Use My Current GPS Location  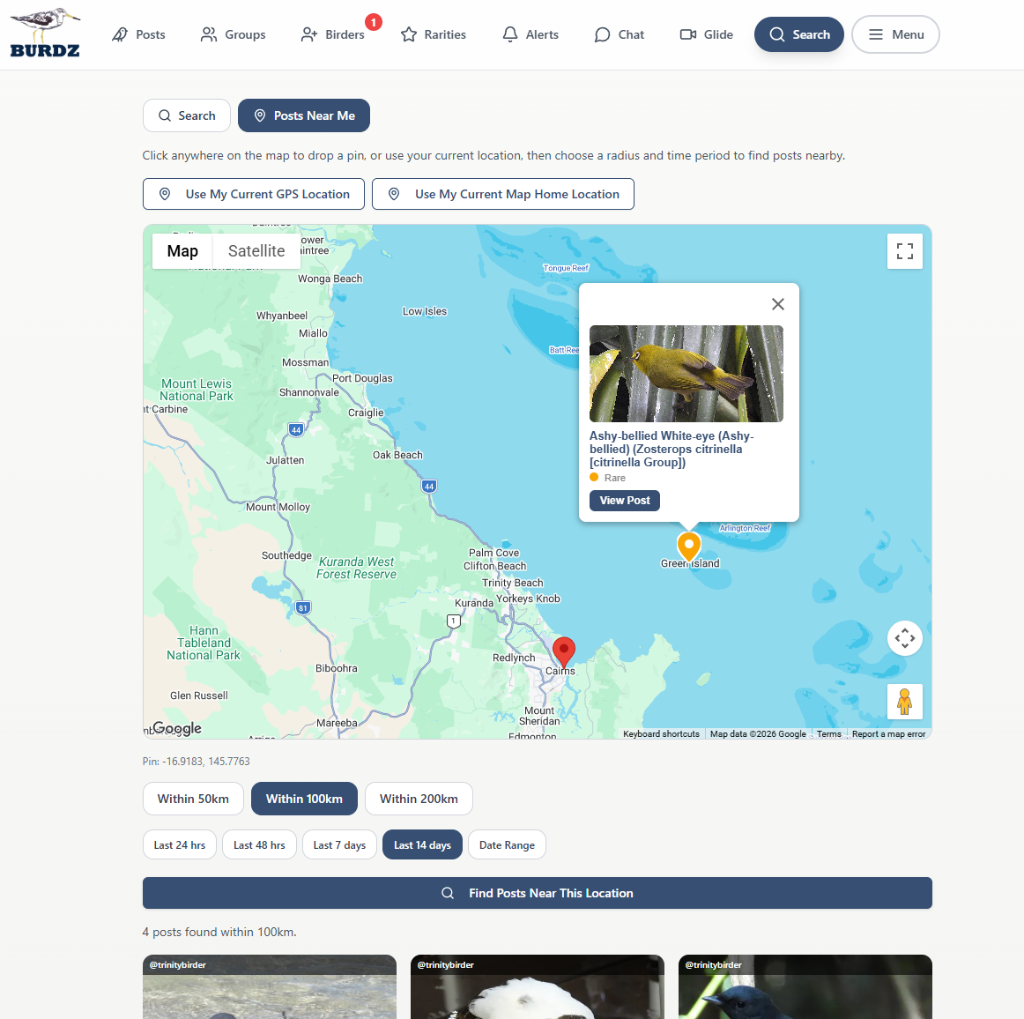pos(254,194)
